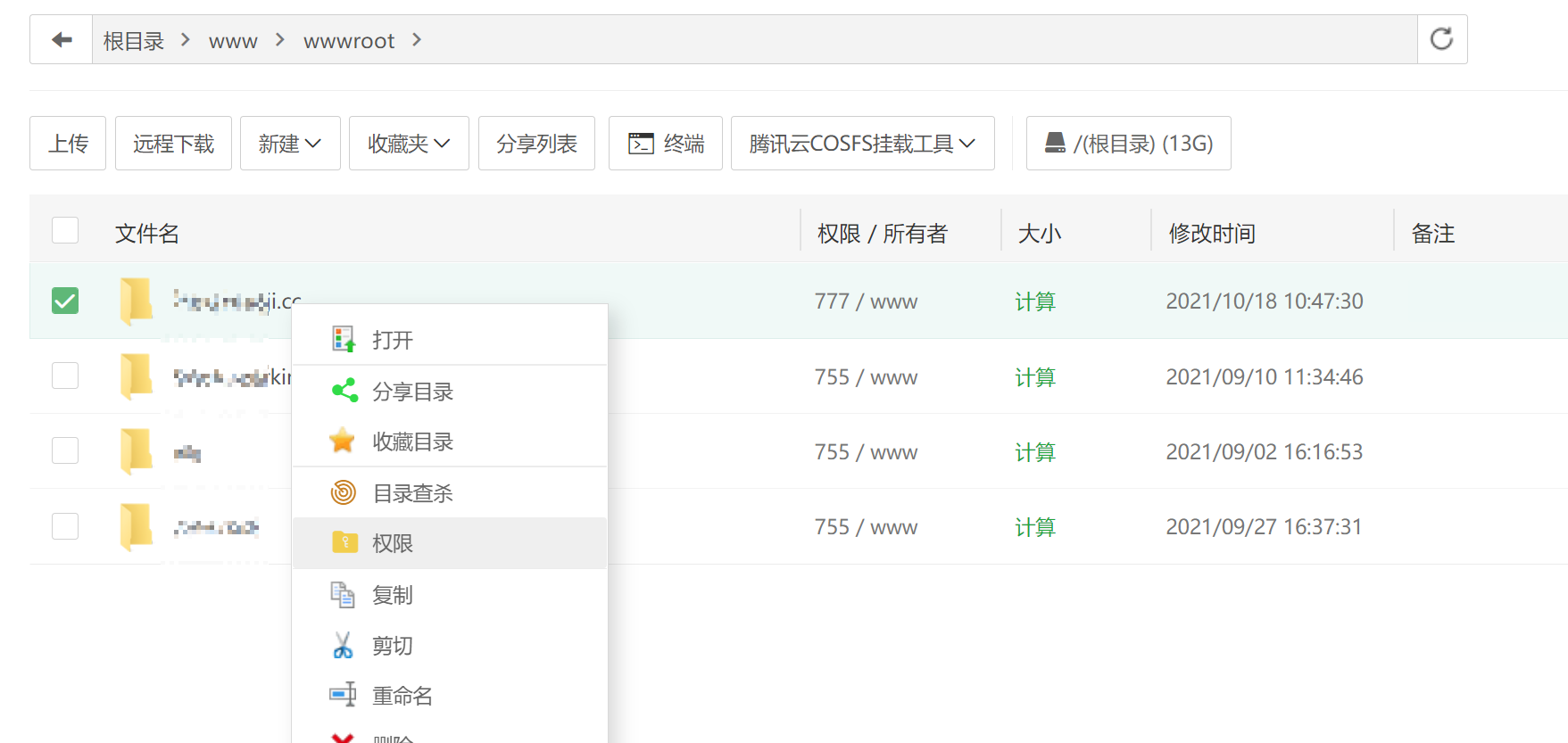Click the 上传 upload button
The image size is (1568, 743).
click(68, 143)
